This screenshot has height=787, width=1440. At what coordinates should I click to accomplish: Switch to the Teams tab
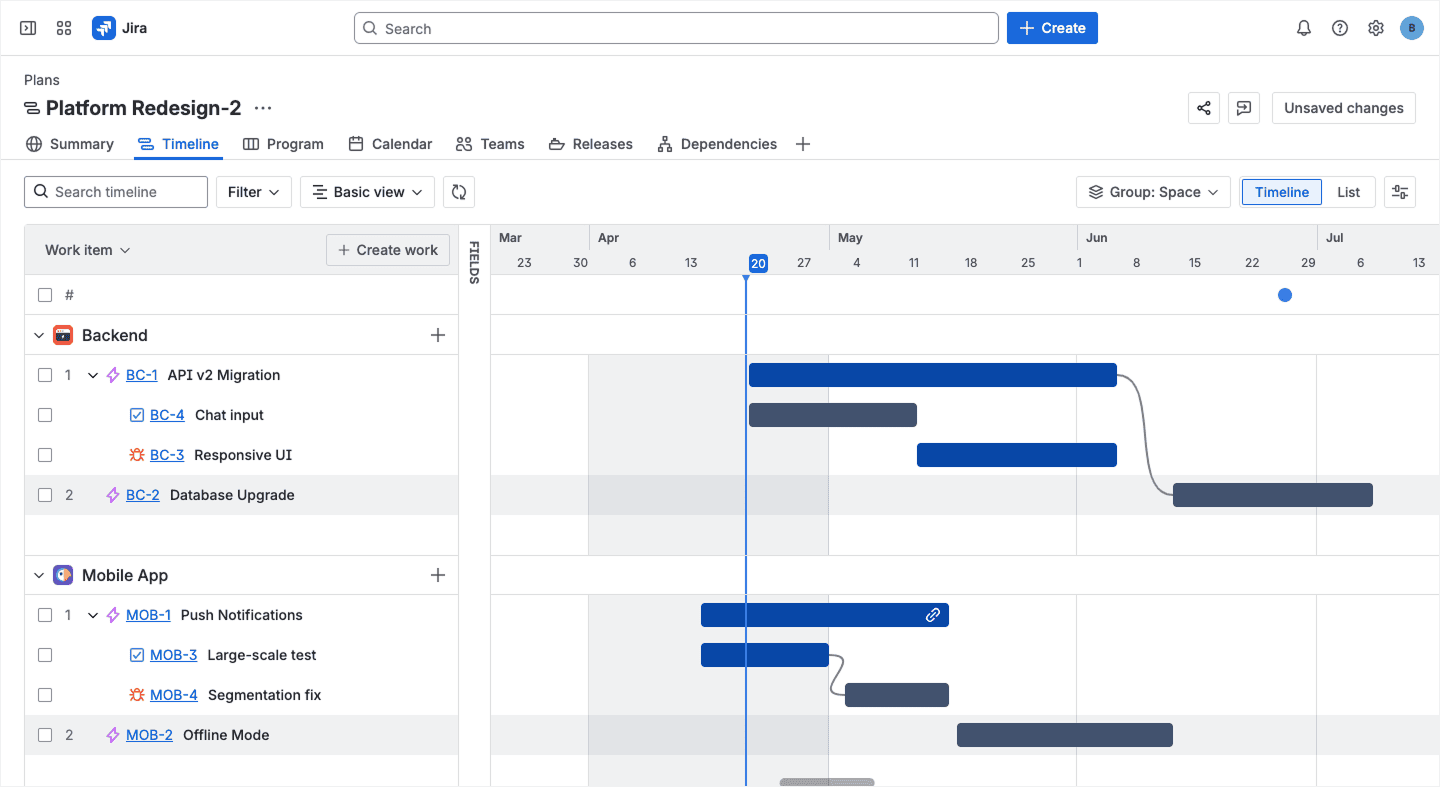pyautogui.click(x=490, y=144)
